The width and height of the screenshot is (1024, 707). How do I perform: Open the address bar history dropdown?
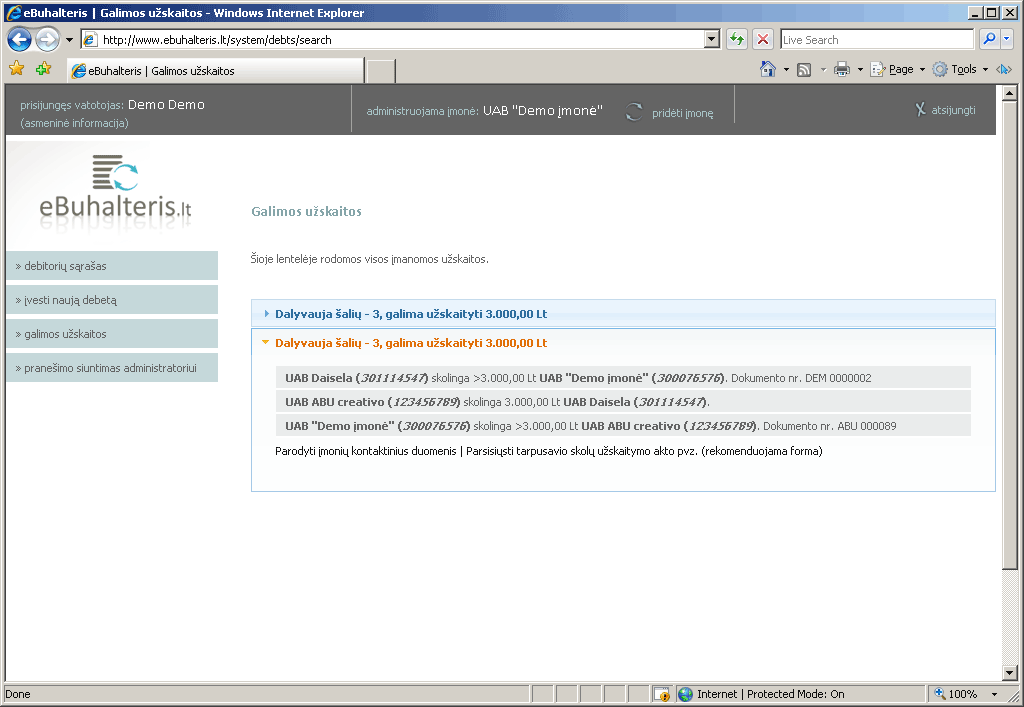click(712, 40)
